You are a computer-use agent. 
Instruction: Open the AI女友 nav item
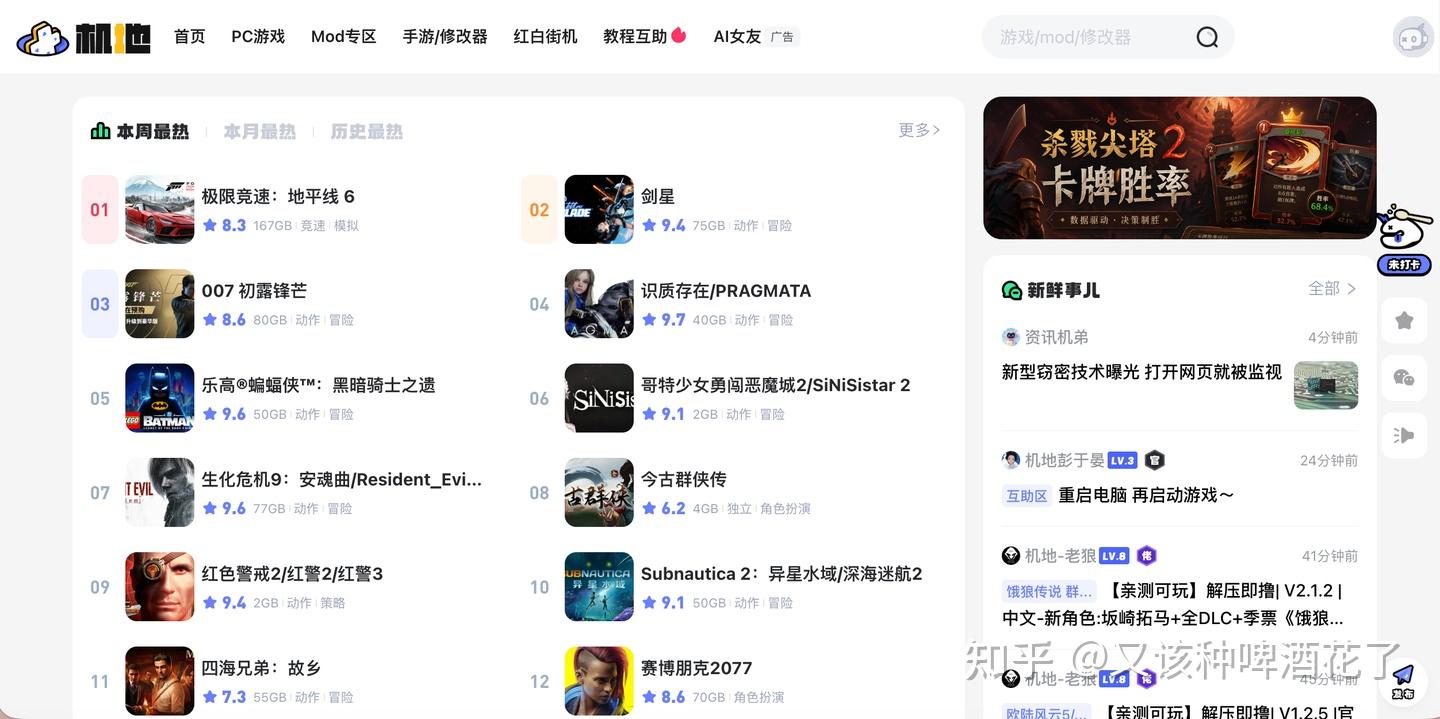coord(737,37)
